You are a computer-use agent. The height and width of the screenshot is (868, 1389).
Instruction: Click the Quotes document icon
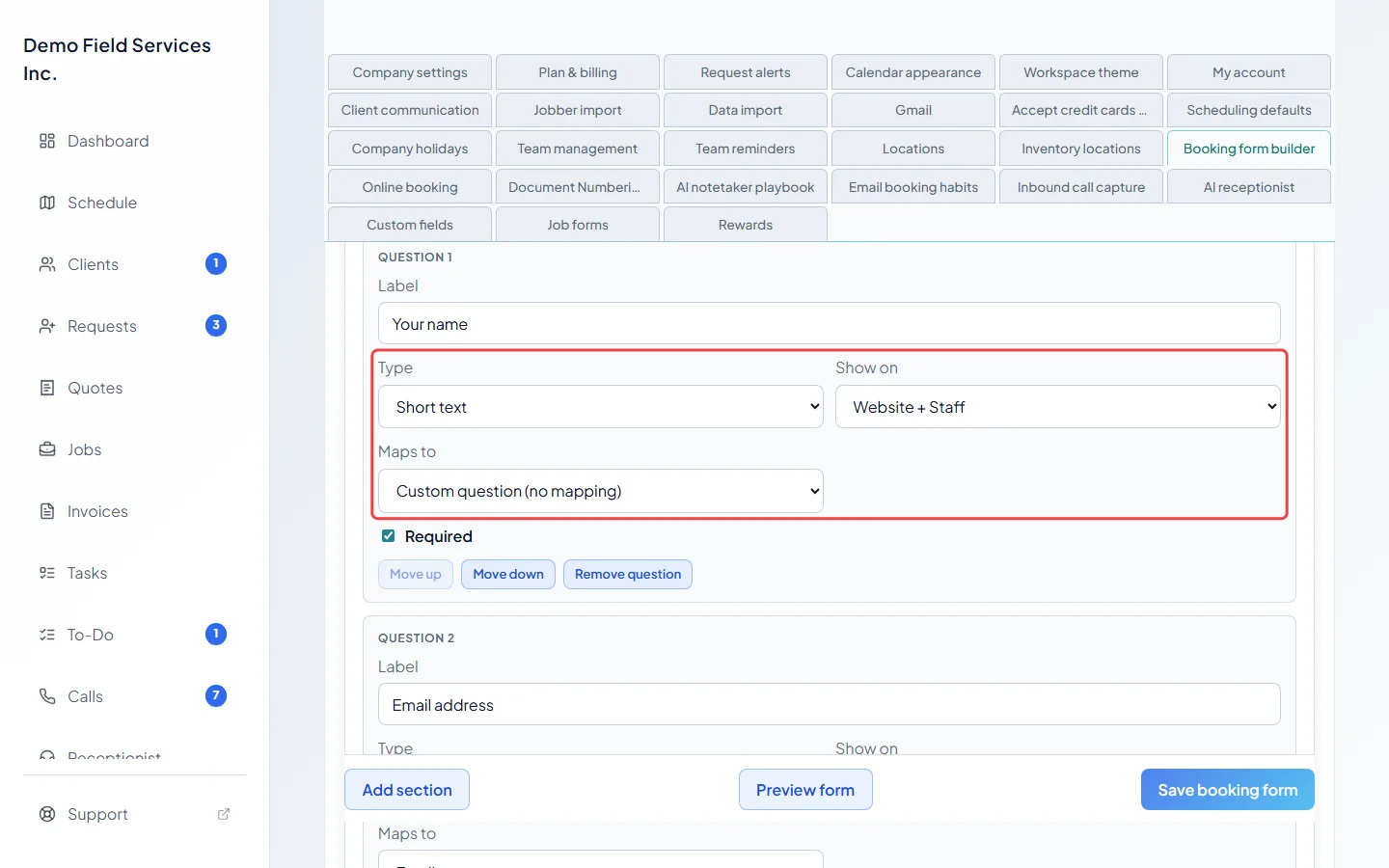coord(47,388)
